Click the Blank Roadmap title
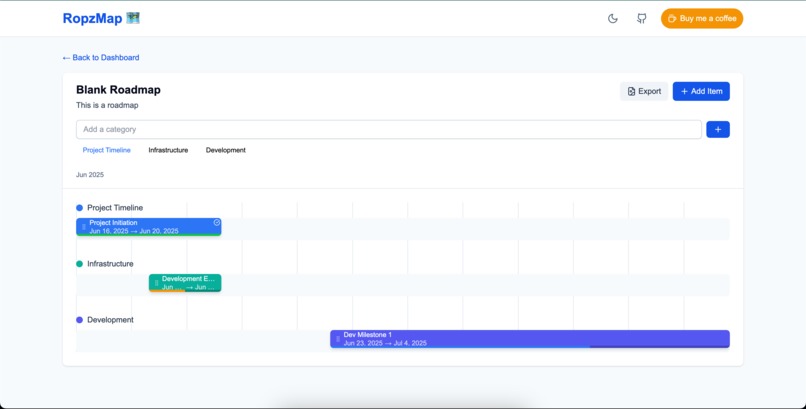The width and height of the screenshot is (806, 409). point(118,90)
